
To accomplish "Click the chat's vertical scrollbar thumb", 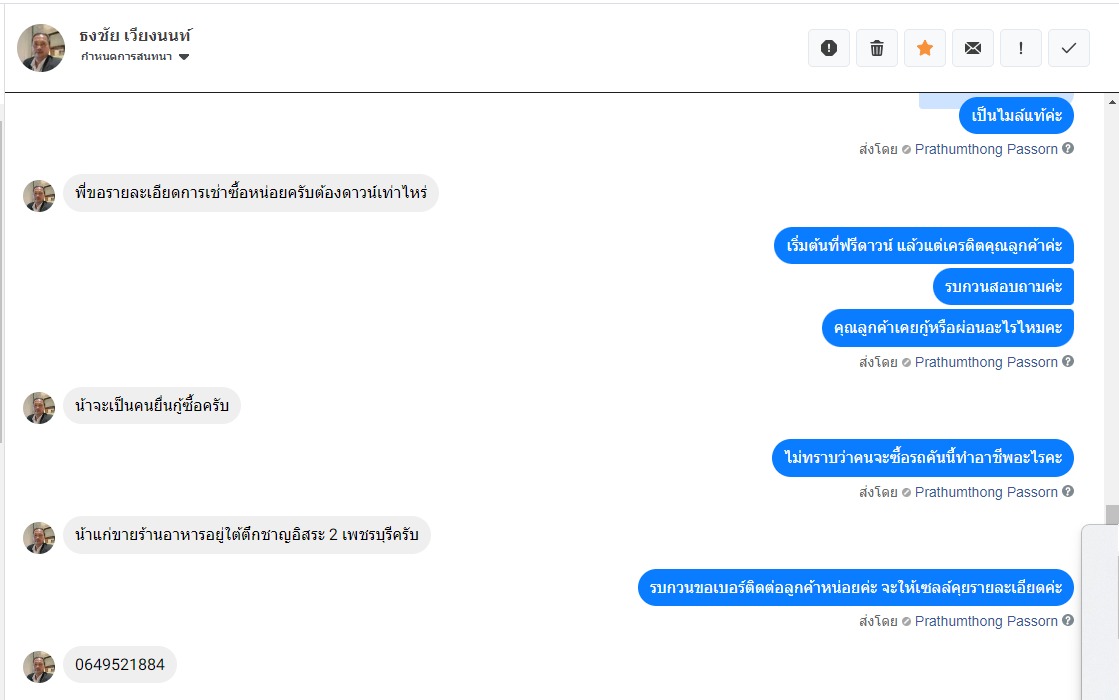I will [x=1112, y=514].
